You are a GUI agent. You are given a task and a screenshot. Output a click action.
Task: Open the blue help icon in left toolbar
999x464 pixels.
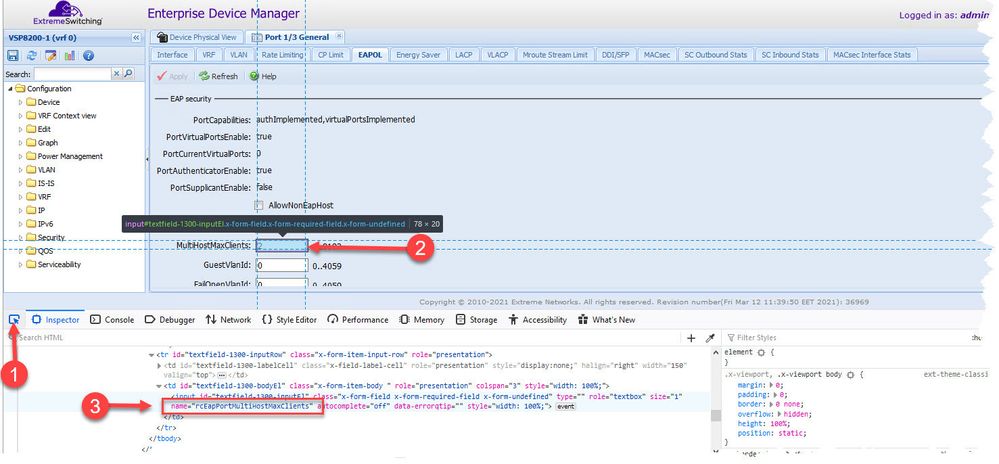pyautogui.click(x=88, y=55)
